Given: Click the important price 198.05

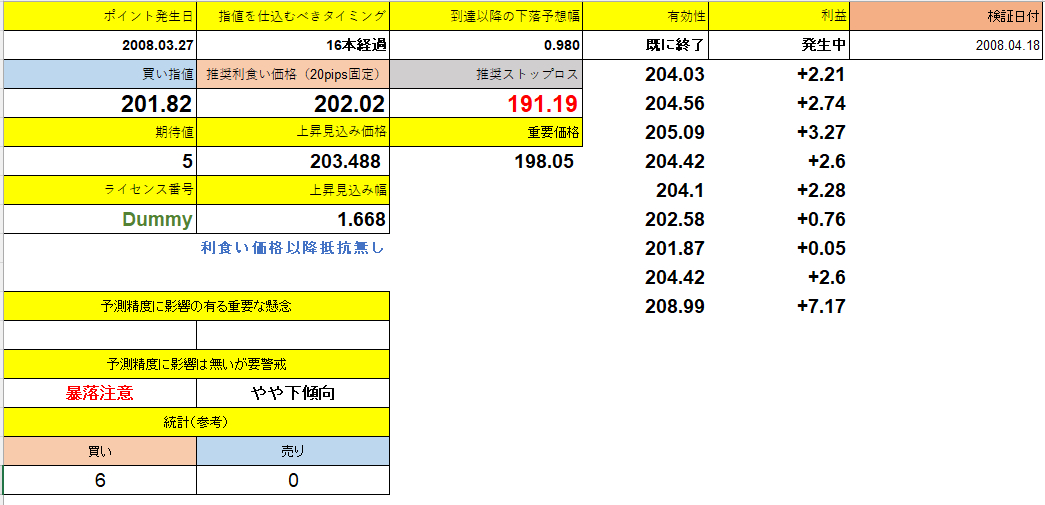Looking at the screenshot, I should (x=544, y=161).
